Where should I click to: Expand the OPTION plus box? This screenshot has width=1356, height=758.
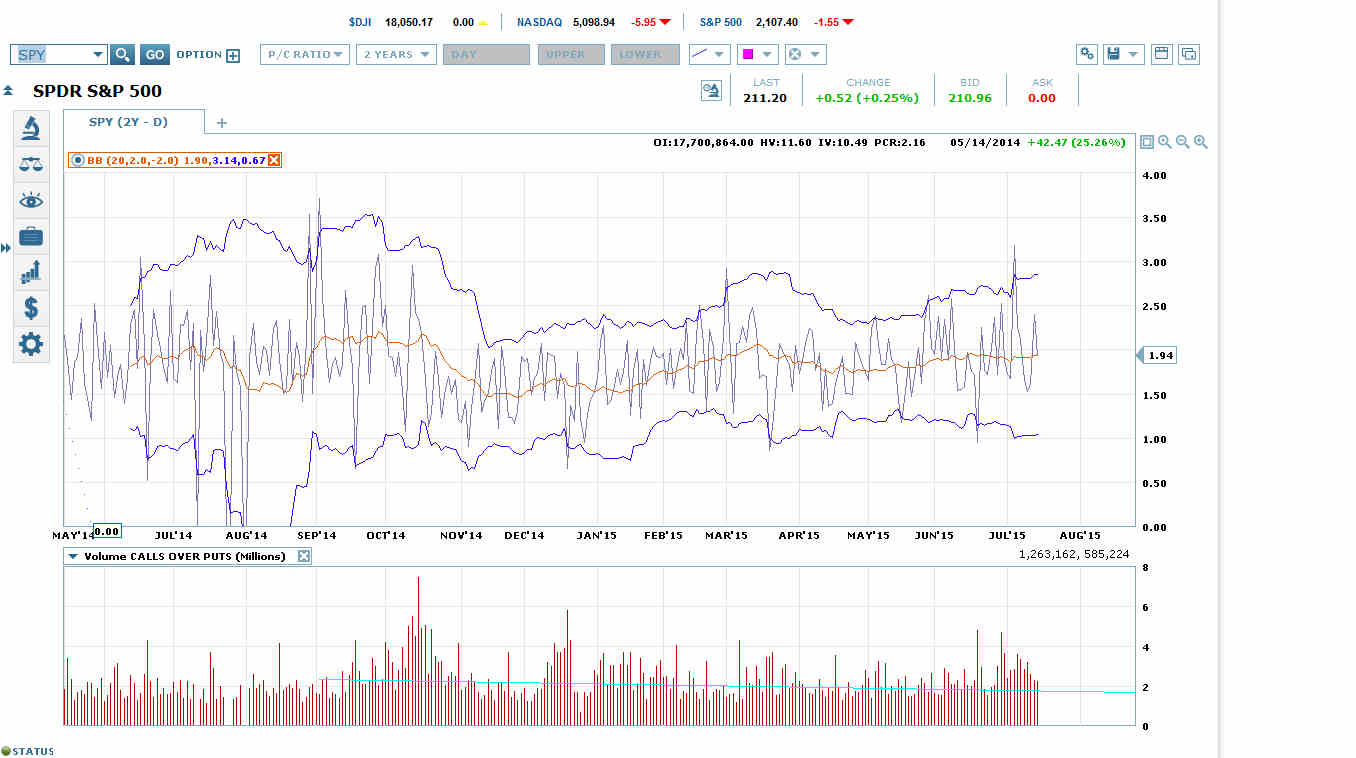tap(233, 56)
